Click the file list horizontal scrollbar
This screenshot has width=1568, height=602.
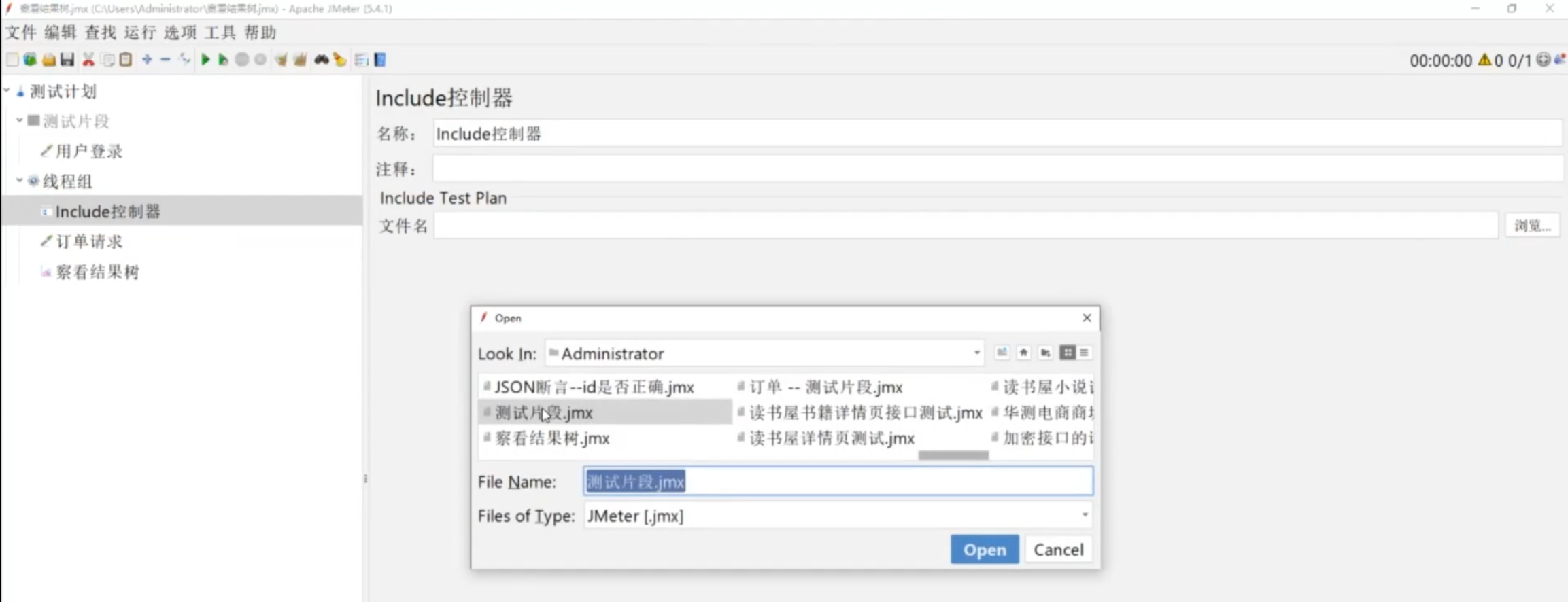[x=953, y=455]
